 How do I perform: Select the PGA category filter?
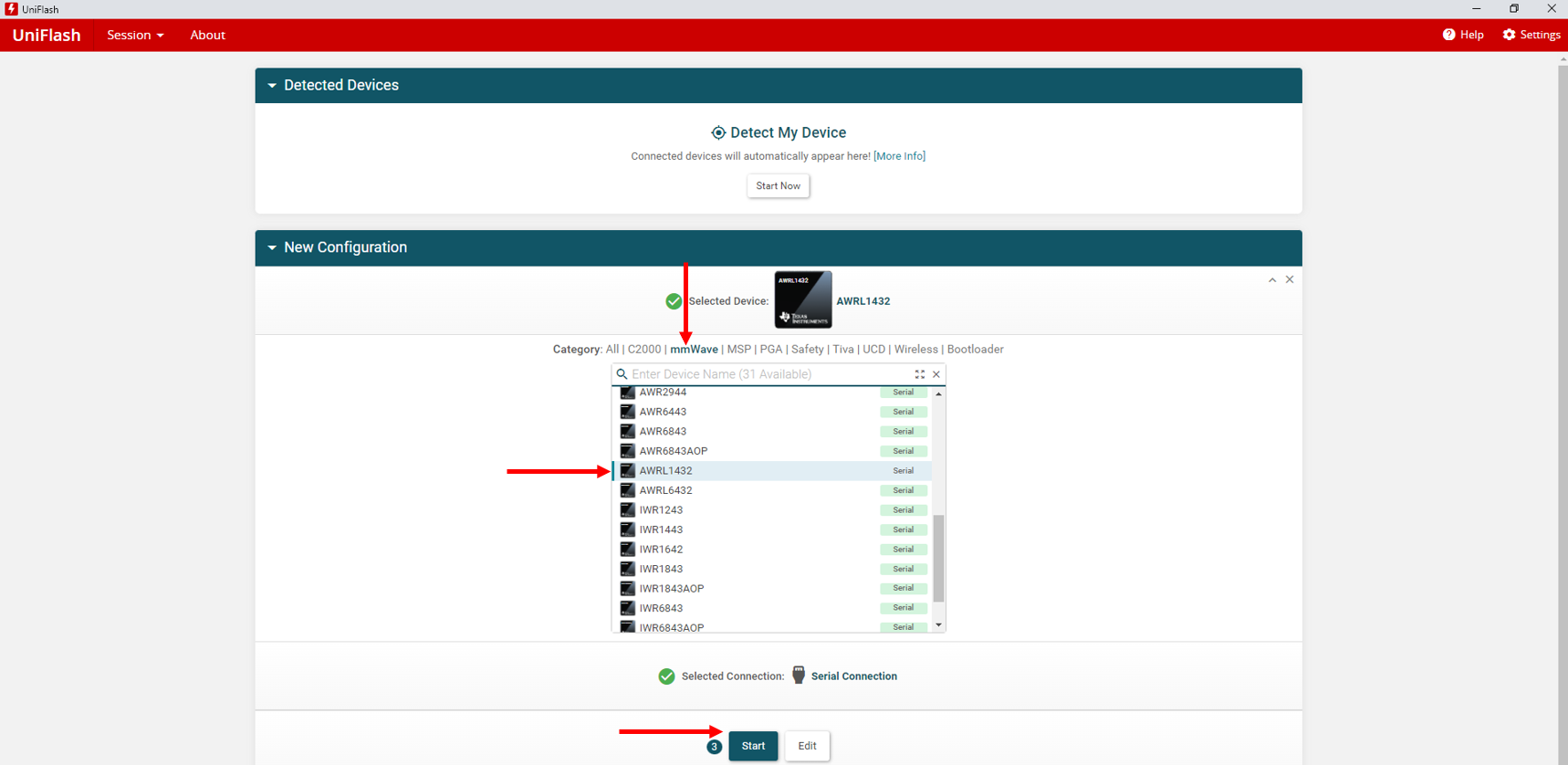(x=771, y=350)
